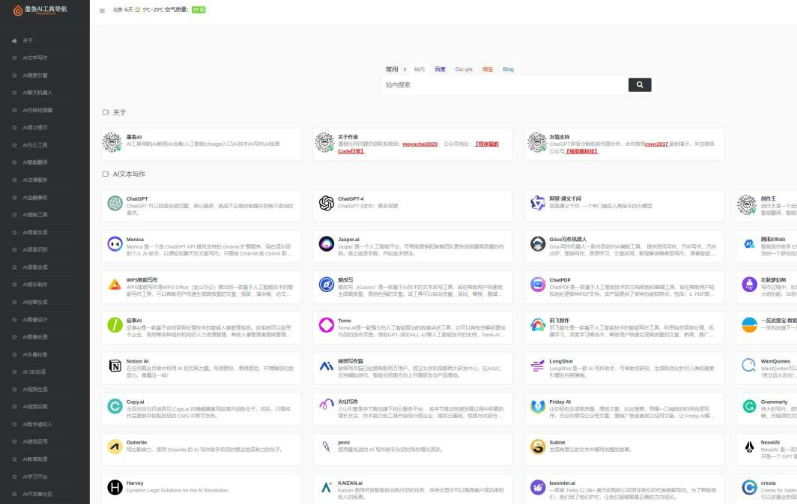
Task: Click the cresta blue icon
Action: (x=749, y=487)
